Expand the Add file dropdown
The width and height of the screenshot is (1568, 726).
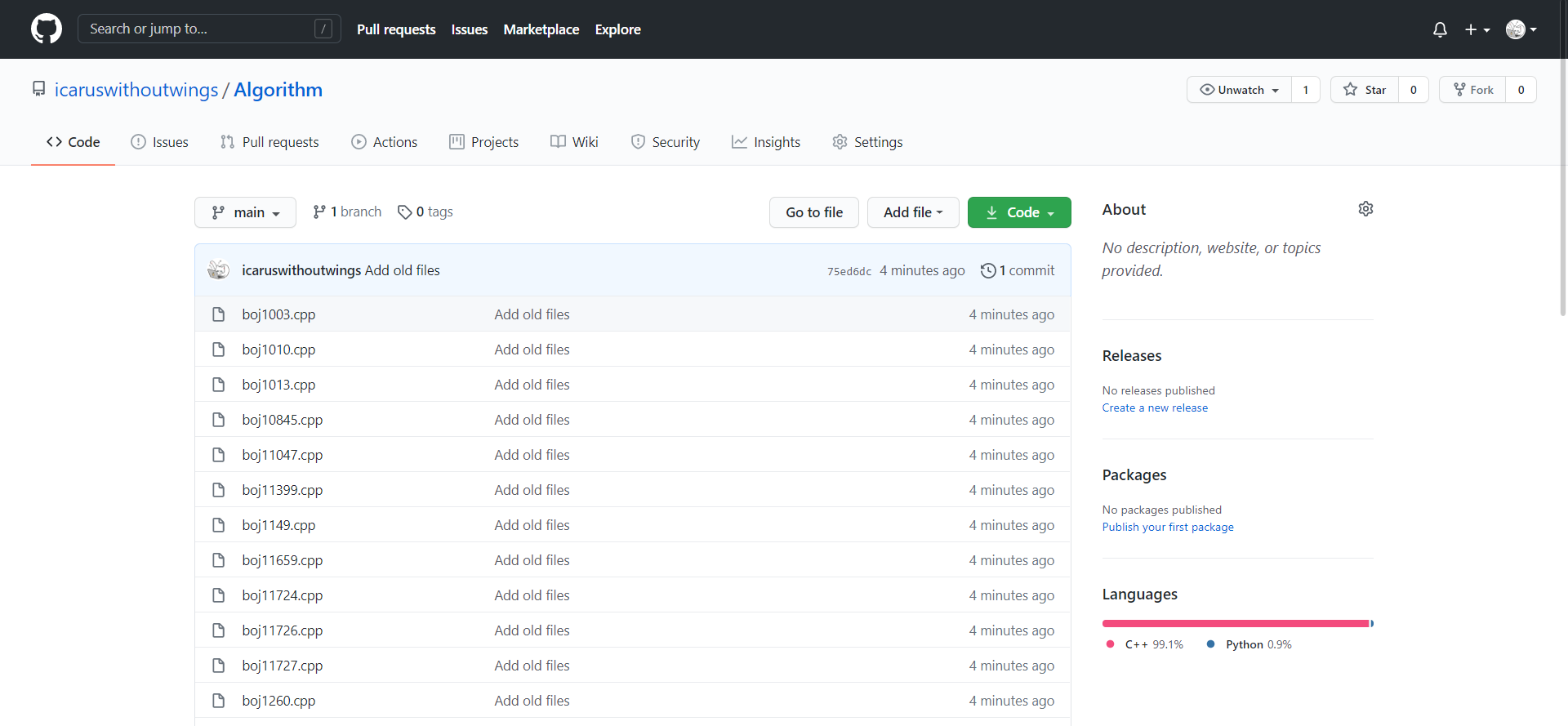[913, 212]
